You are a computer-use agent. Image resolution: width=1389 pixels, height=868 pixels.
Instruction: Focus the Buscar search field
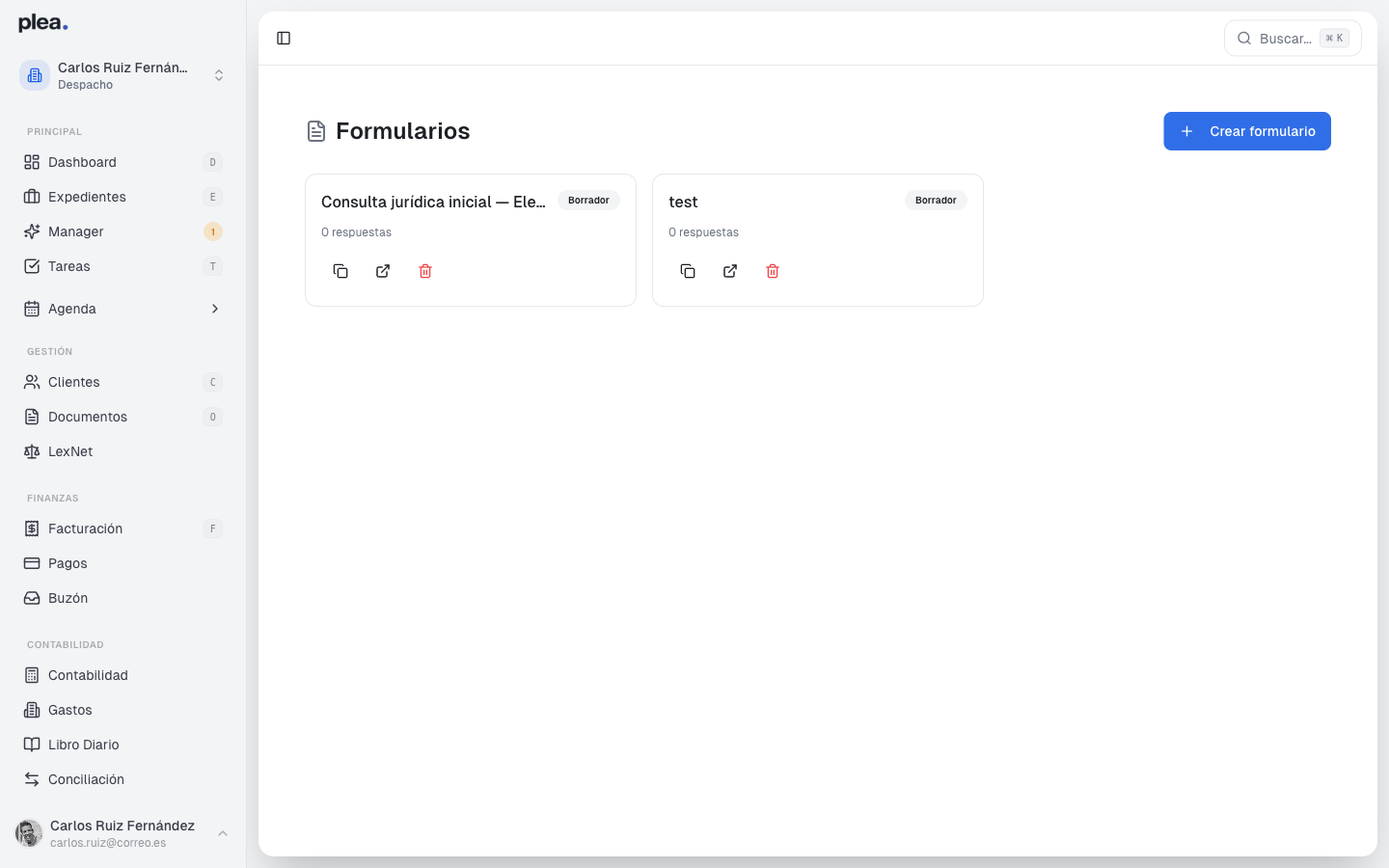[1293, 39]
